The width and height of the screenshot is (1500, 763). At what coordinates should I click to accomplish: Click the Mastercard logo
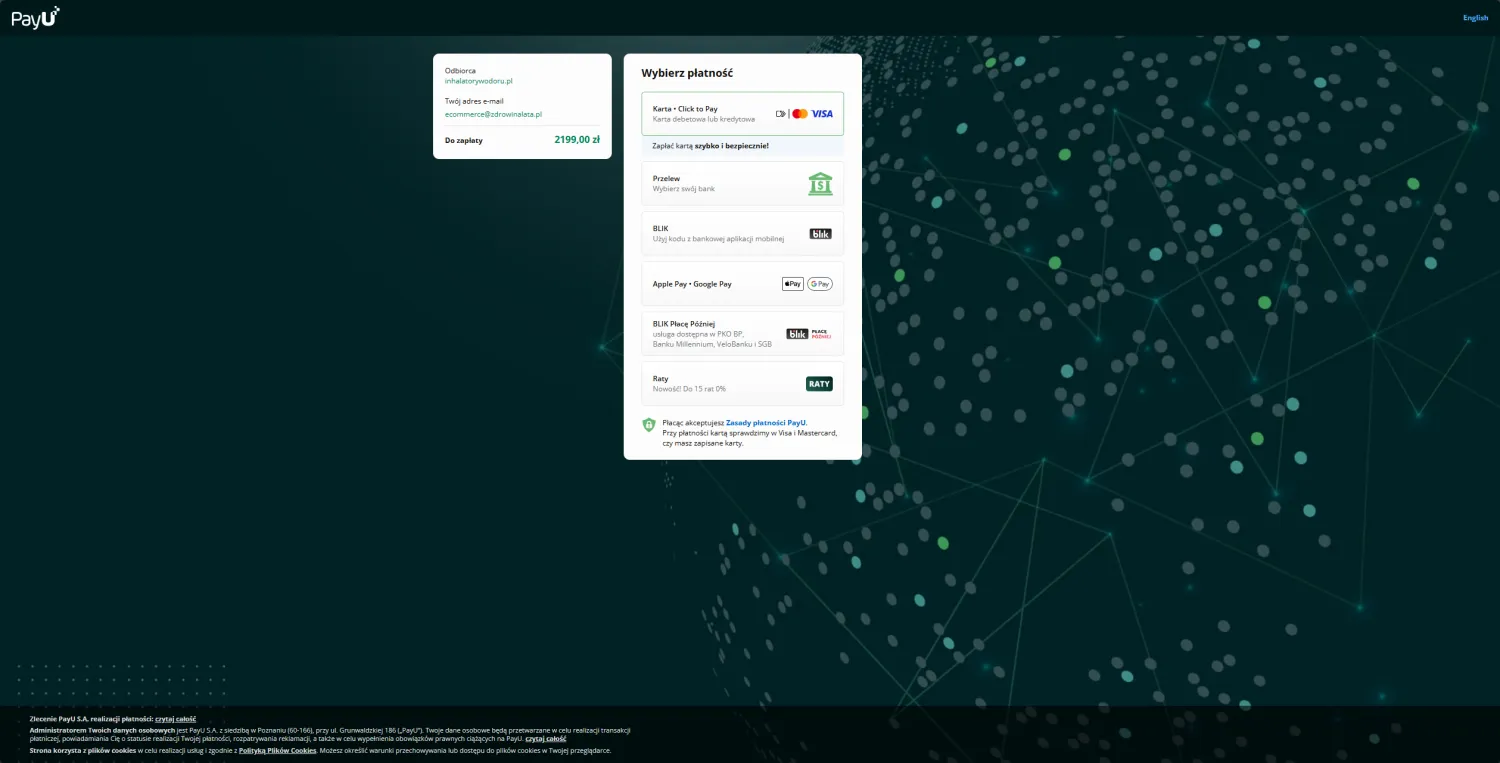tap(800, 114)
